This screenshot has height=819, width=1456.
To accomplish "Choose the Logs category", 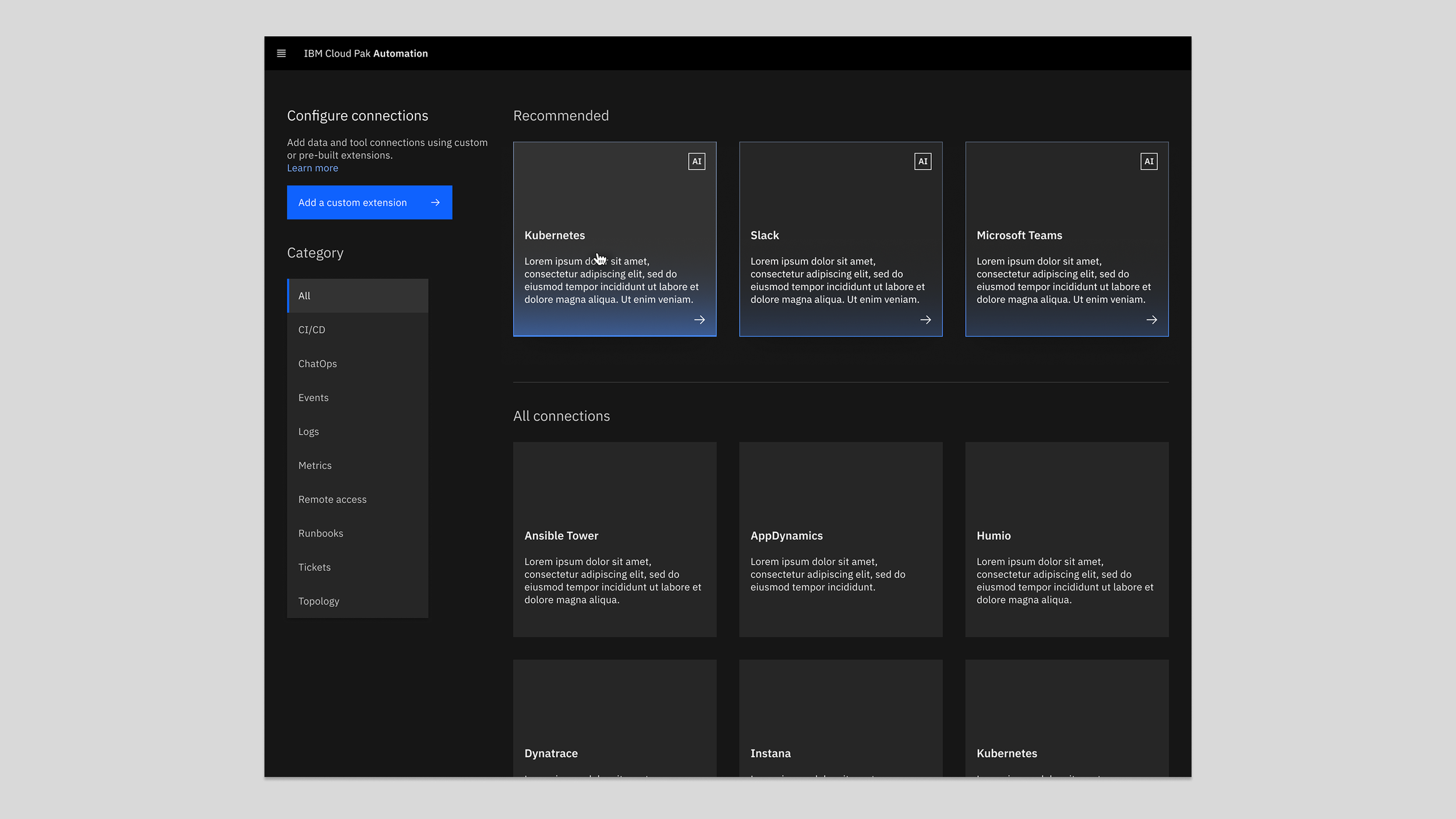I will pos(358,432).
